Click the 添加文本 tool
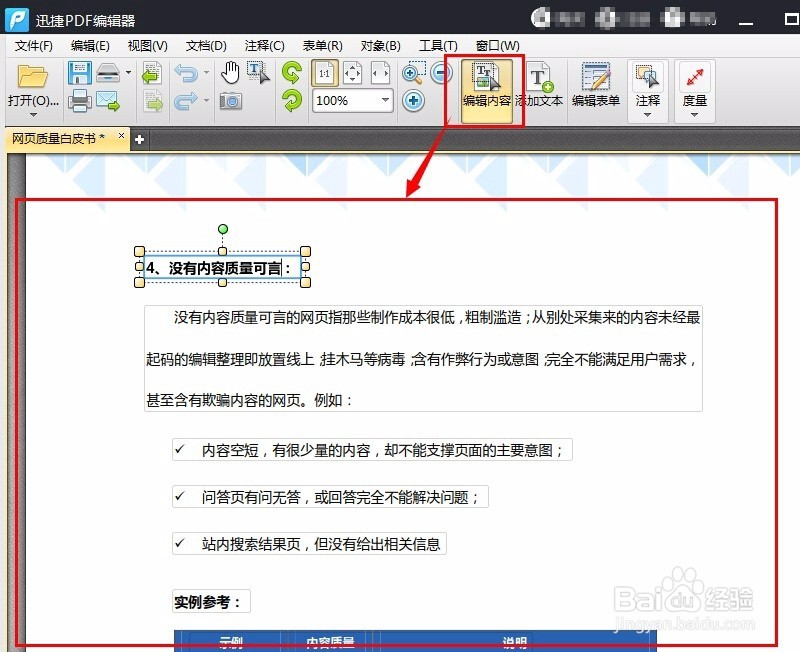800x652 pixels. (x=539, y=86)
